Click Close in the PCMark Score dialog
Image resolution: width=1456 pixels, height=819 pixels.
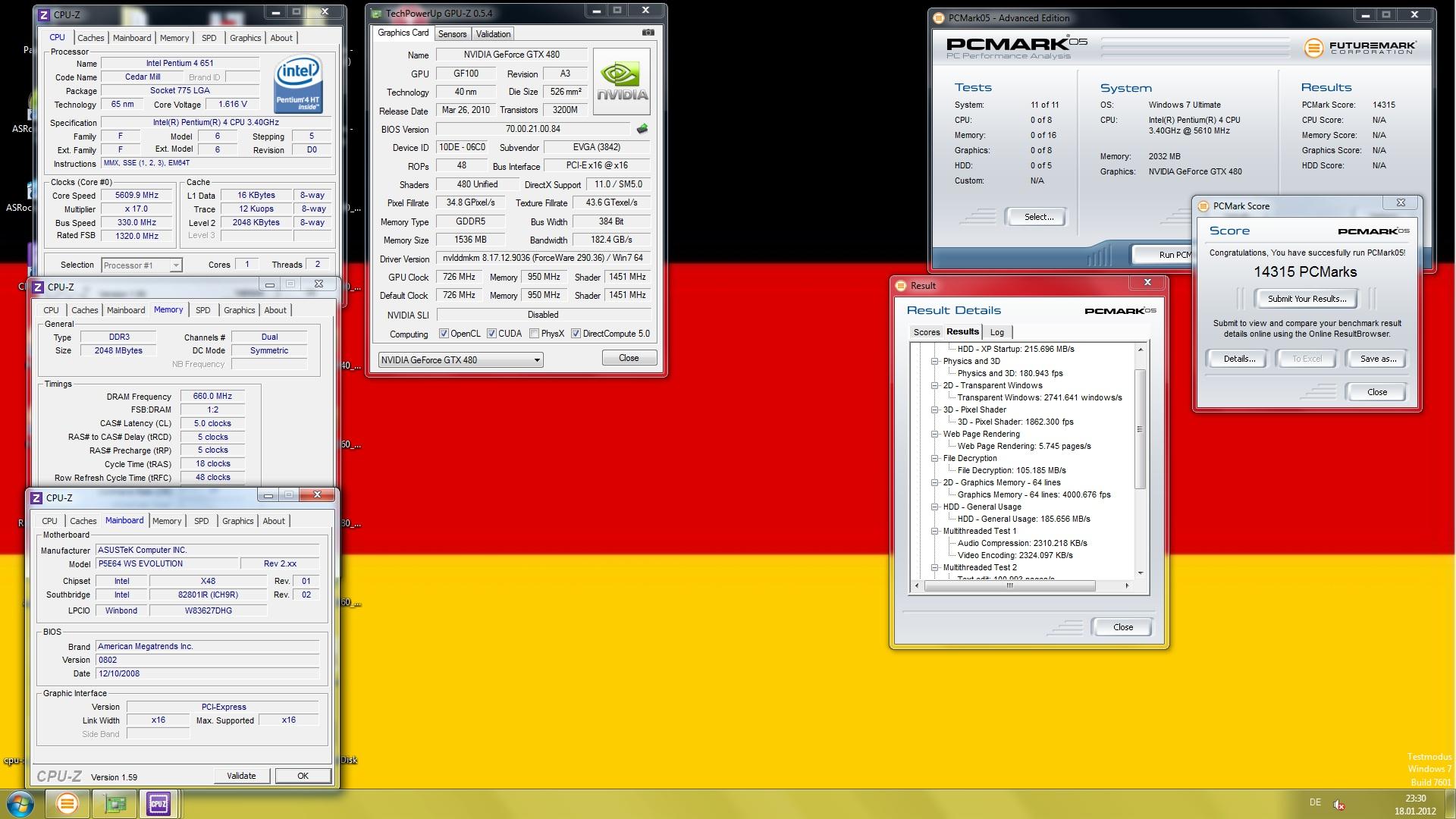[1376, 392]
